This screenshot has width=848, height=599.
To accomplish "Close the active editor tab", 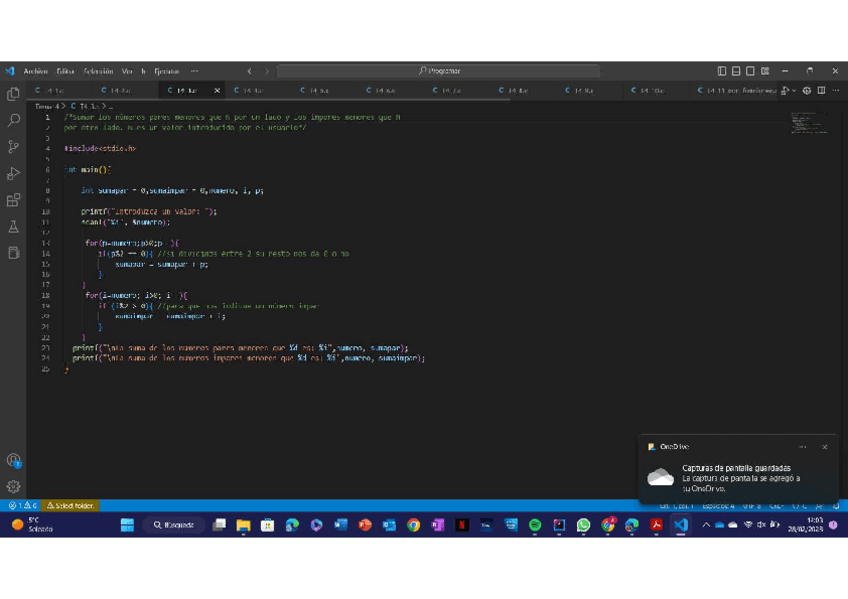I will [x=217, y=91].
